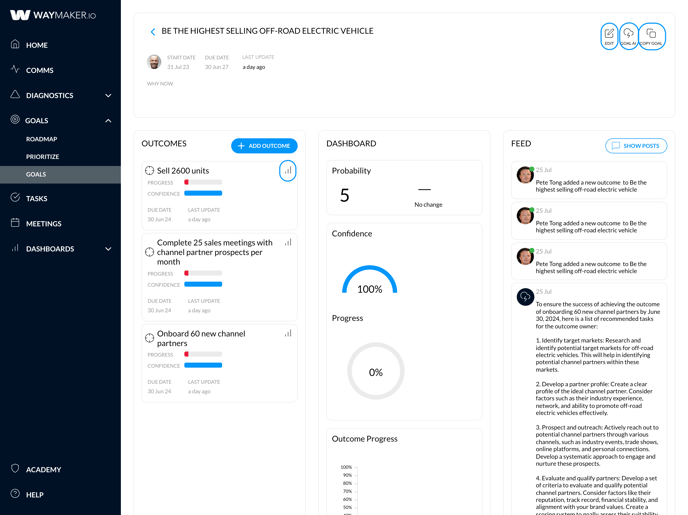Open the Prioritize submenu item

42,157
